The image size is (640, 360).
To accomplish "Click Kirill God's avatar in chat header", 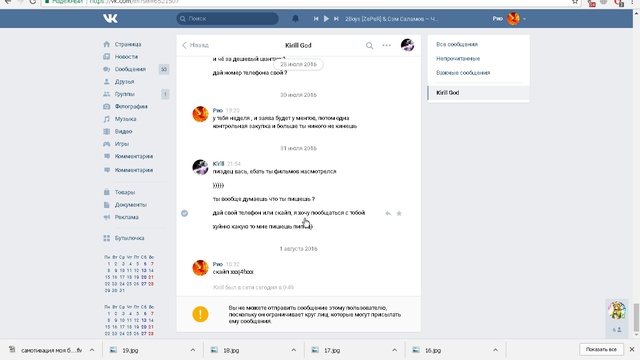I will tap(407, 45).
